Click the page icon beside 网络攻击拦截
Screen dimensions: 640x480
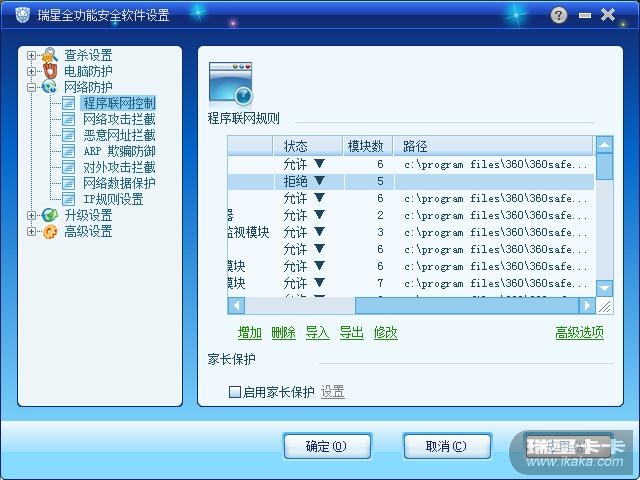(69, 119)
